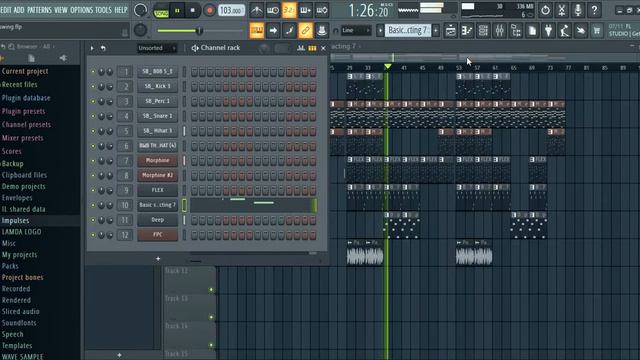Select the SB_Hihat 1 channel button
Screen dimensions: 640x360
pos(158,131)
